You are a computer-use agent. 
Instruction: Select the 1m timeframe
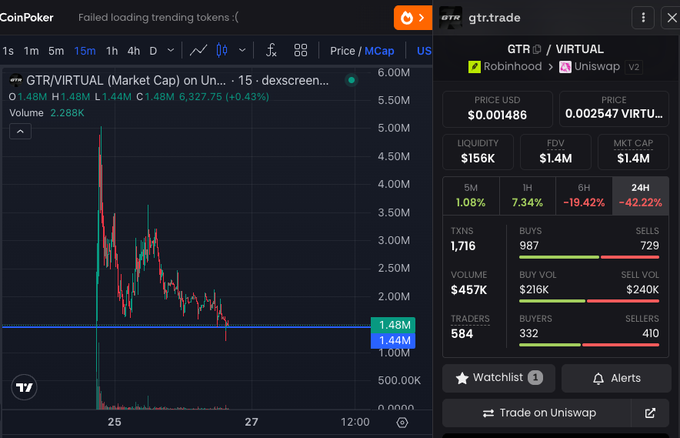click(x=31, y=51)
